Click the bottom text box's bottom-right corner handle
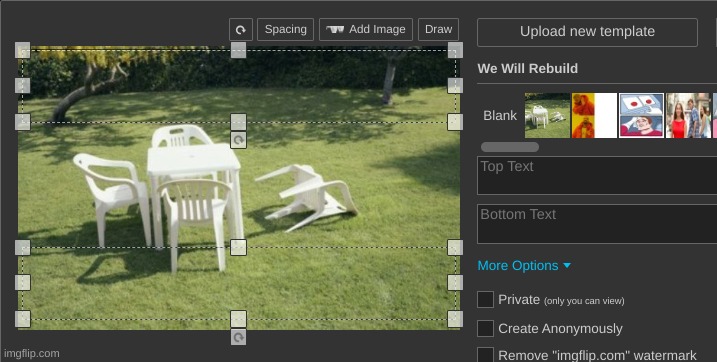The width and height of the screenshot is (717, 362). [x=455, y=319]
